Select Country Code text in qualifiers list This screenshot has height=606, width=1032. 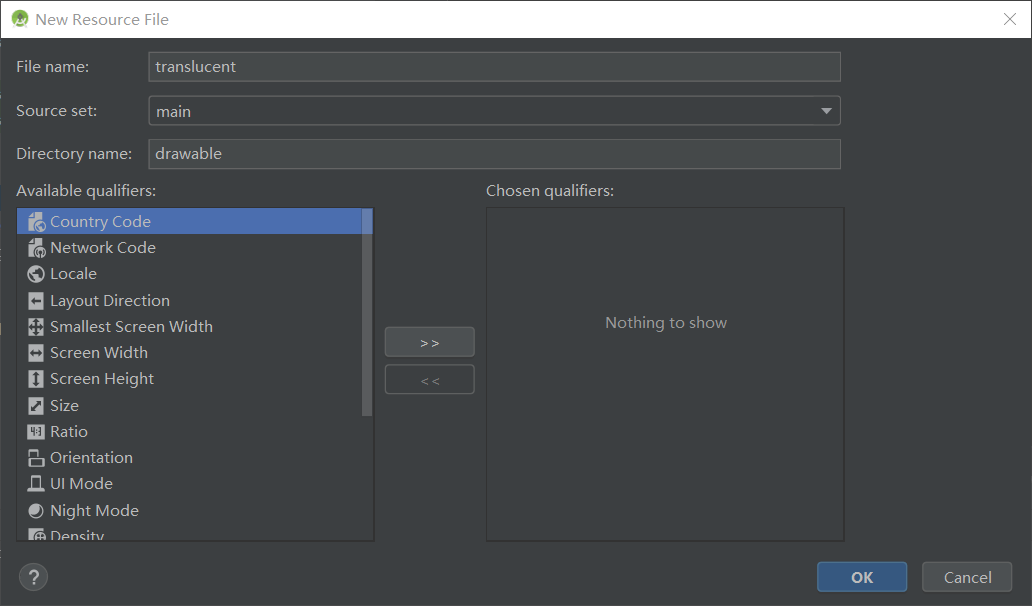pos(101,222)
